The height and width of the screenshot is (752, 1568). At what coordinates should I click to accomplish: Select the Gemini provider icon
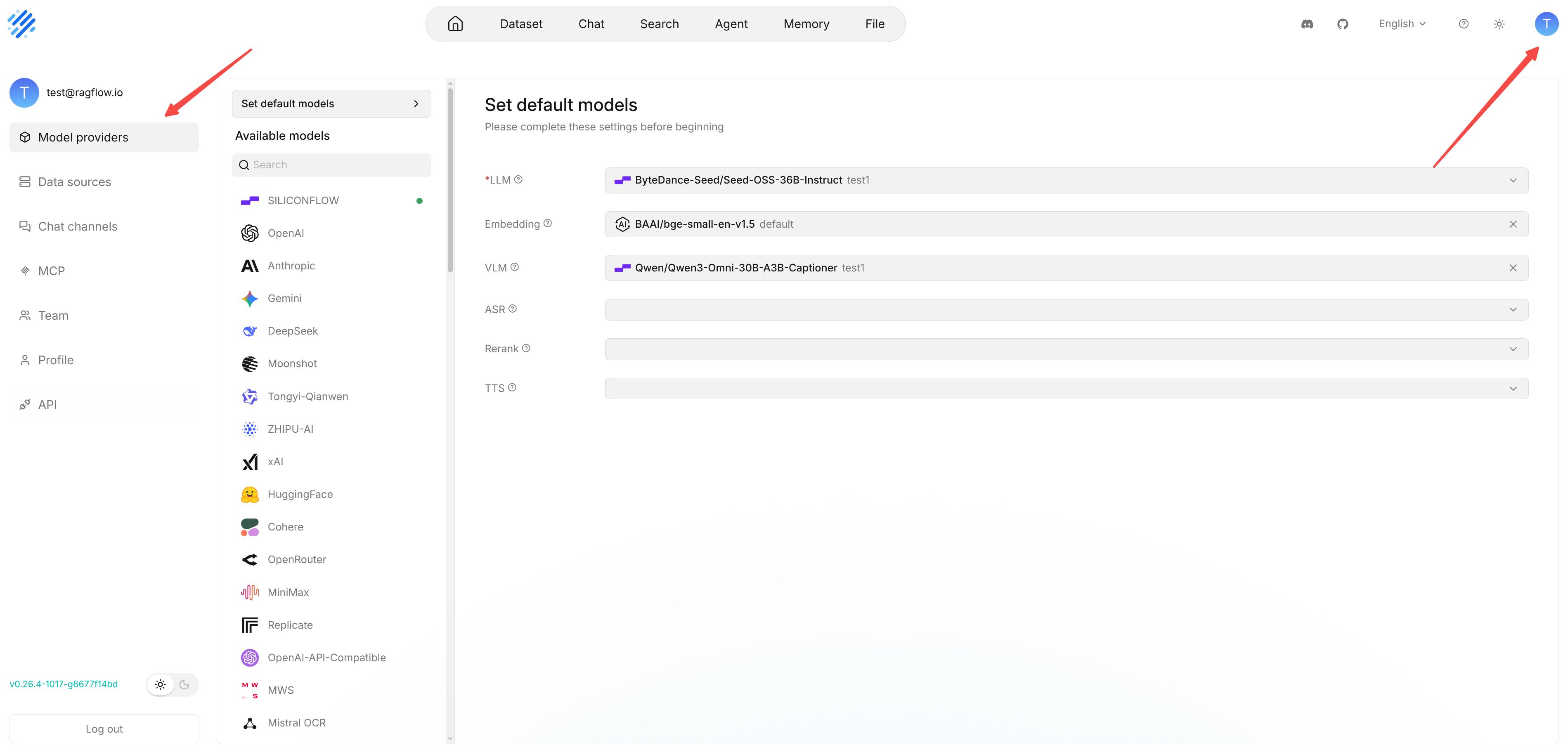tap(250, 298)
